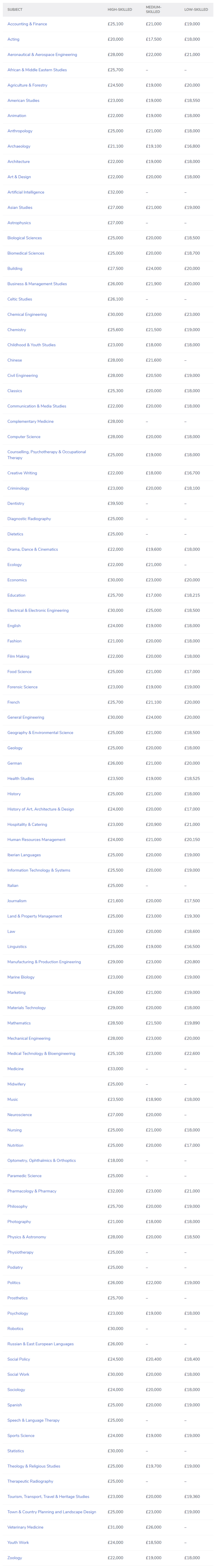Open the Accounting & Finance subject link
Viewport: 217px width, 1568px height.
pos(27,24)
